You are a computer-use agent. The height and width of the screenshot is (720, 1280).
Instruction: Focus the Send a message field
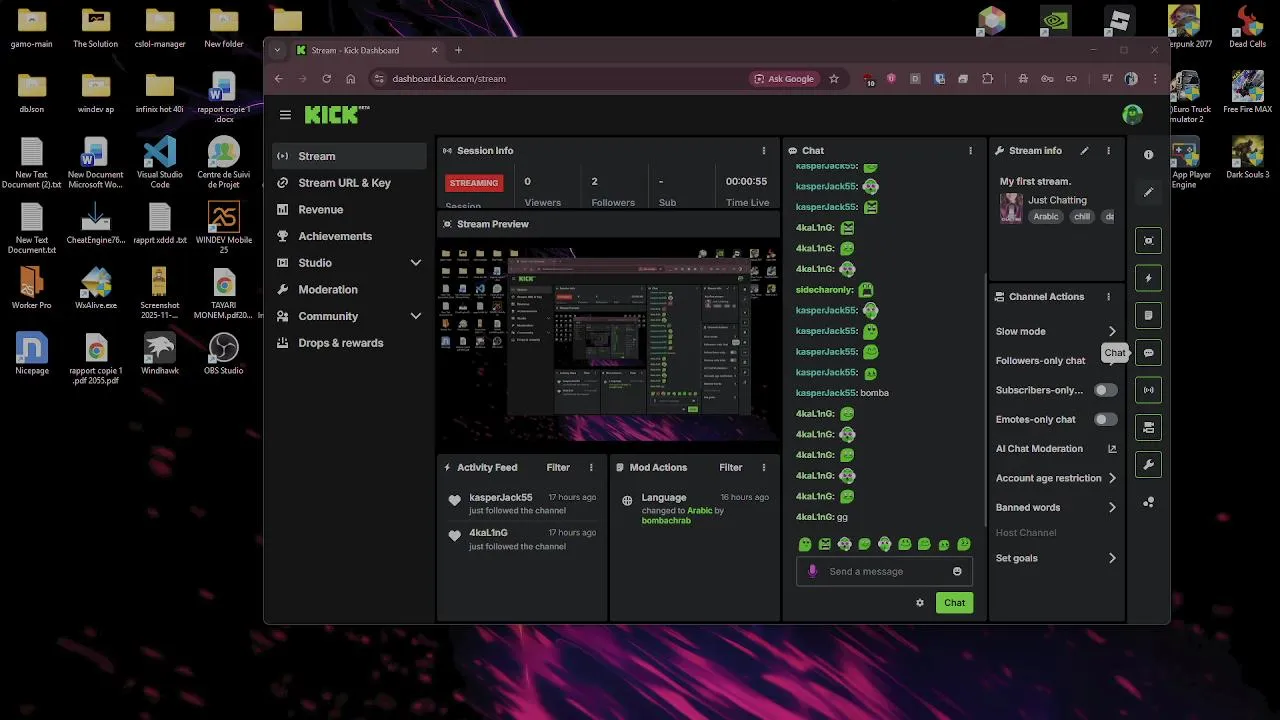(884, 572)
